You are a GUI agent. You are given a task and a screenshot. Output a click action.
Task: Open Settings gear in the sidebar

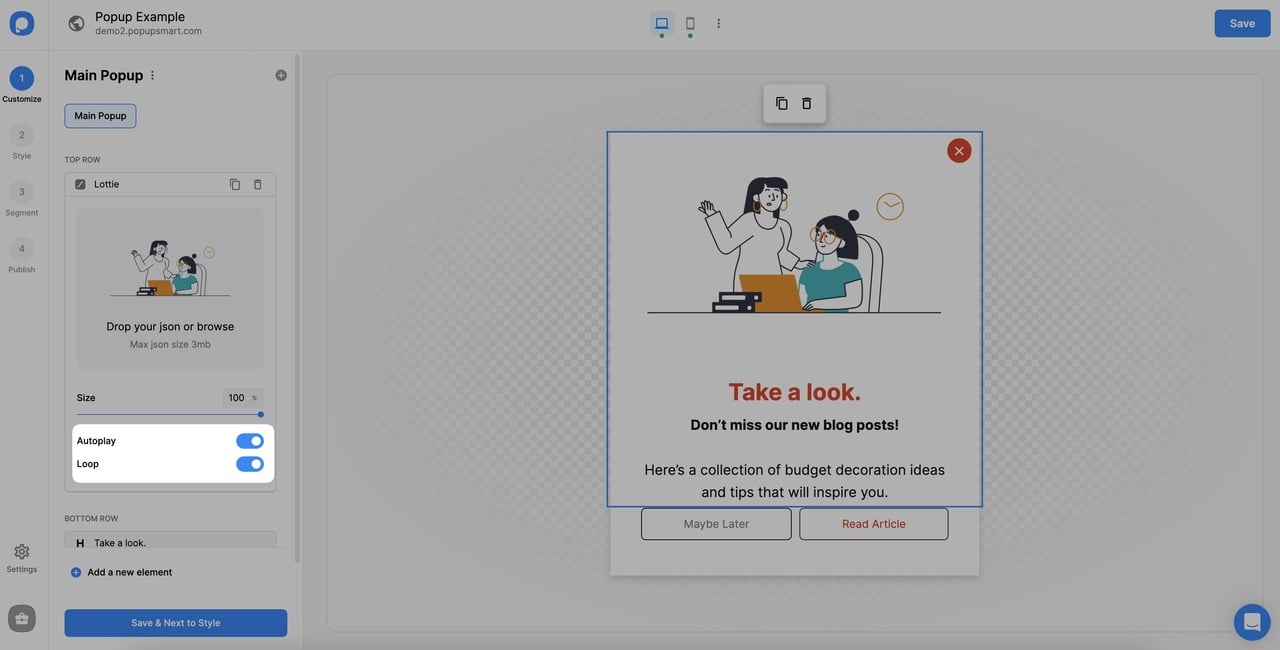22,552
